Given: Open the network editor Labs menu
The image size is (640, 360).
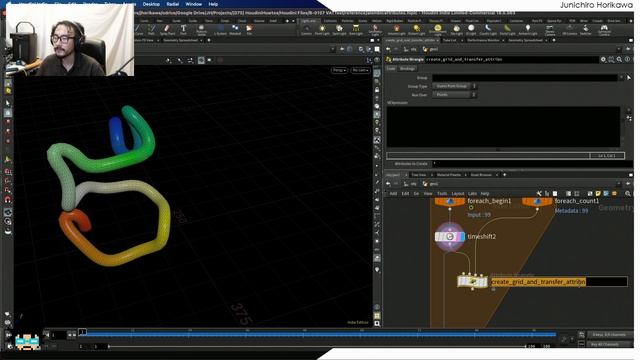Looking at the screenshot, I should click(472, 193).
